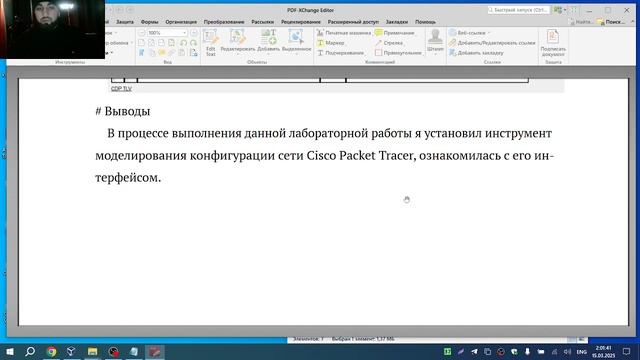Open the Редактировать objects tool
This screenshot has width=640, height=360.
pyautogui.click(x=238, y=42)
